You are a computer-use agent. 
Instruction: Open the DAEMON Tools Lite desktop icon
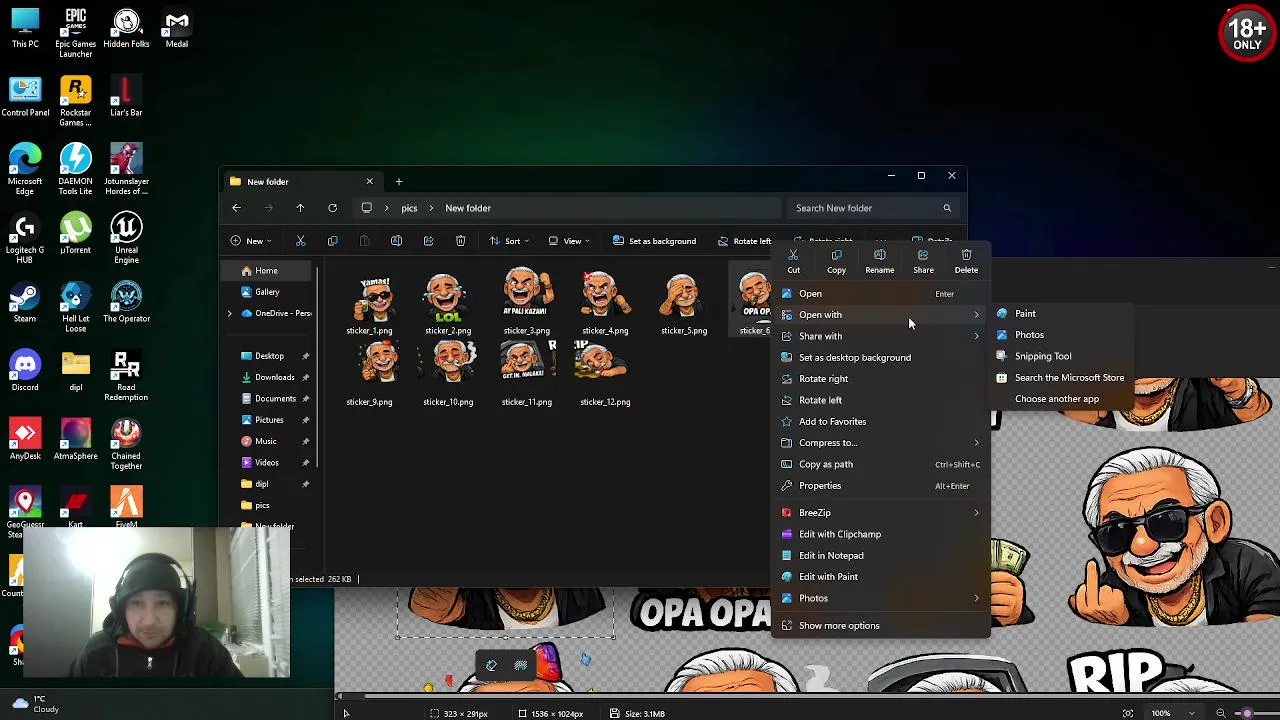pyautogui.click(x=75, y=170)
